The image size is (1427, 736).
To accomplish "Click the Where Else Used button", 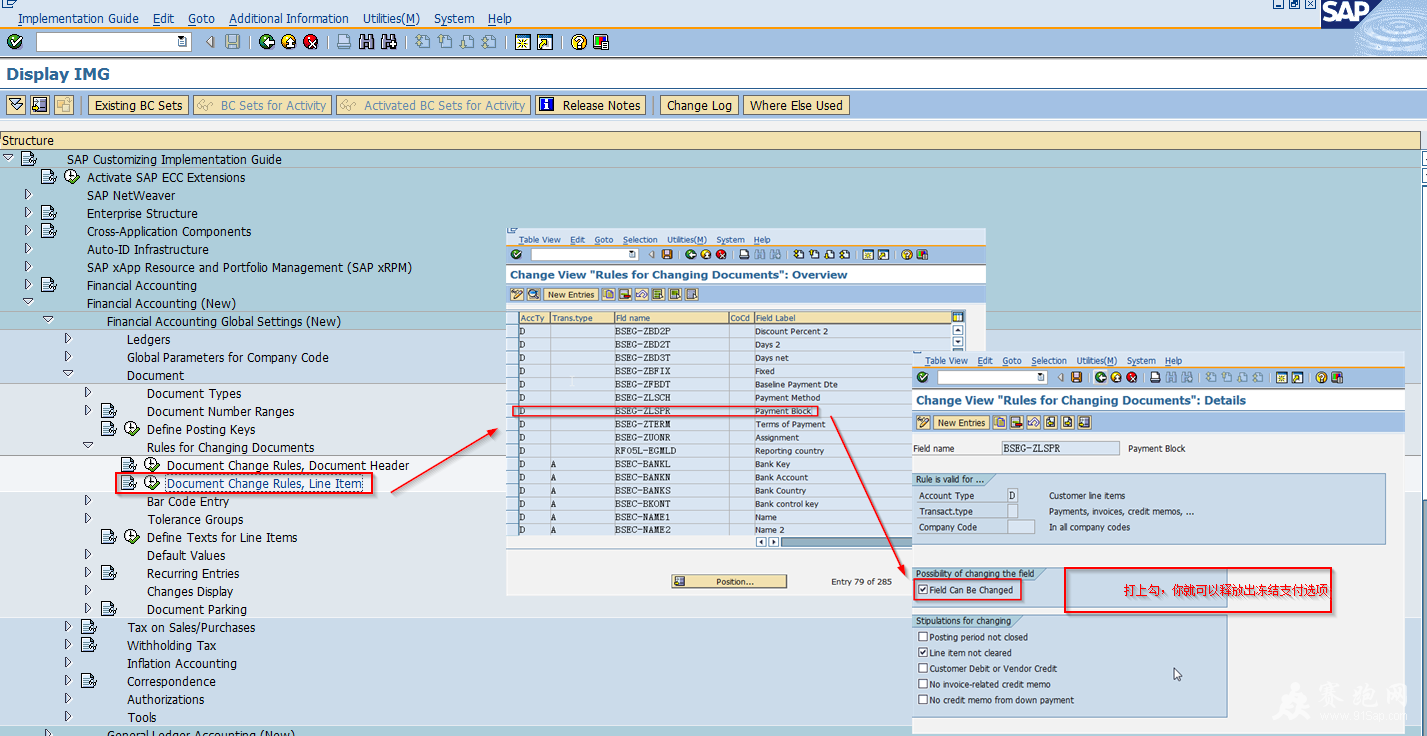I will [x=796, y=105].
